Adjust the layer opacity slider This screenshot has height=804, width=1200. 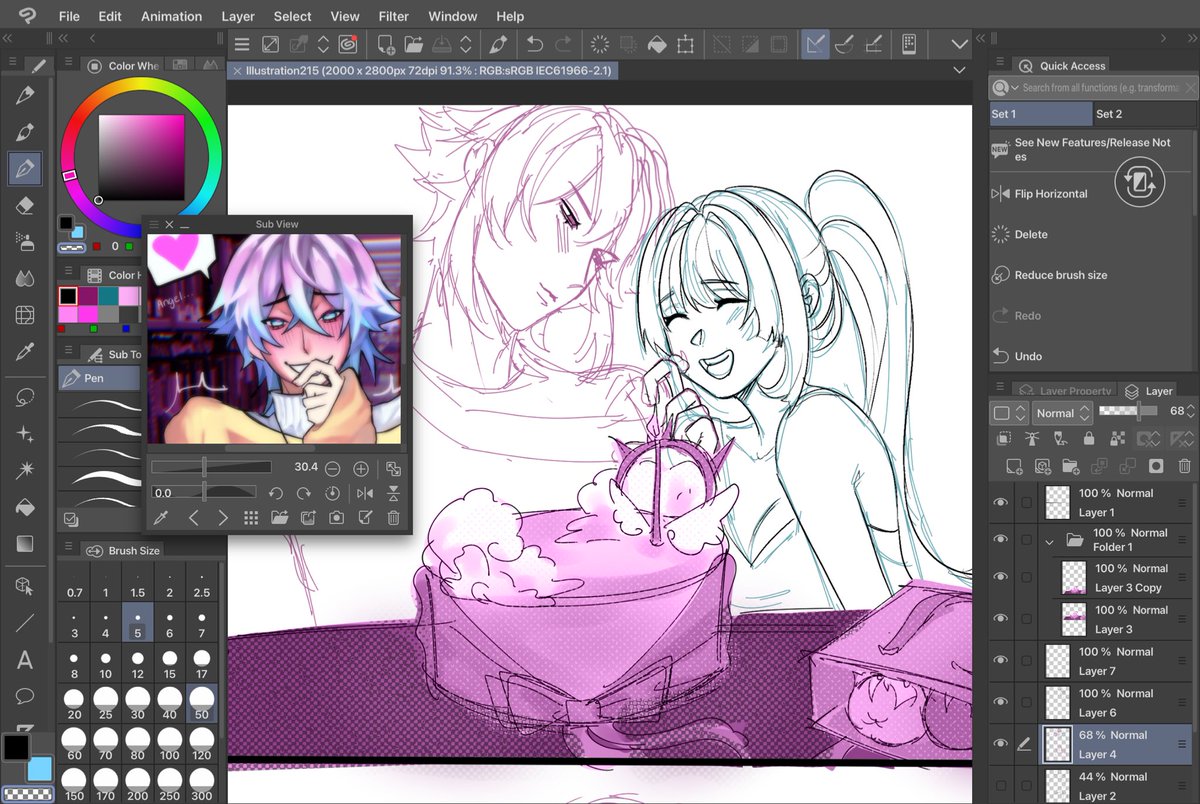(x=1128, y=411)
